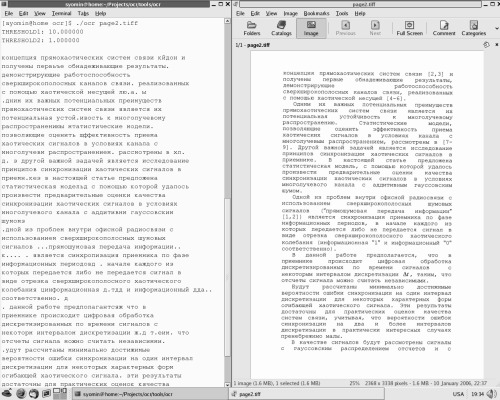
Task: Switch the viewer to Full Screen
Action: [410, 28]
